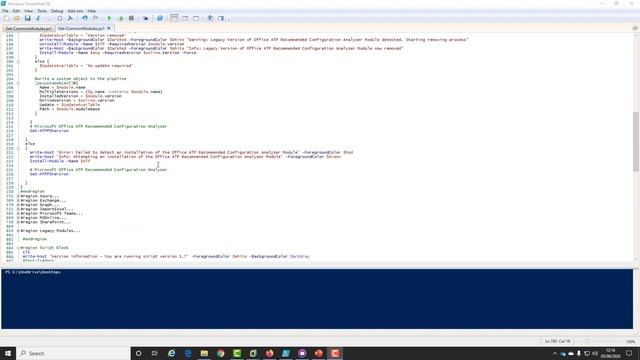Open the Add-ons menu
This screenshot has width=640, height=360.
[x=75, y=11]
